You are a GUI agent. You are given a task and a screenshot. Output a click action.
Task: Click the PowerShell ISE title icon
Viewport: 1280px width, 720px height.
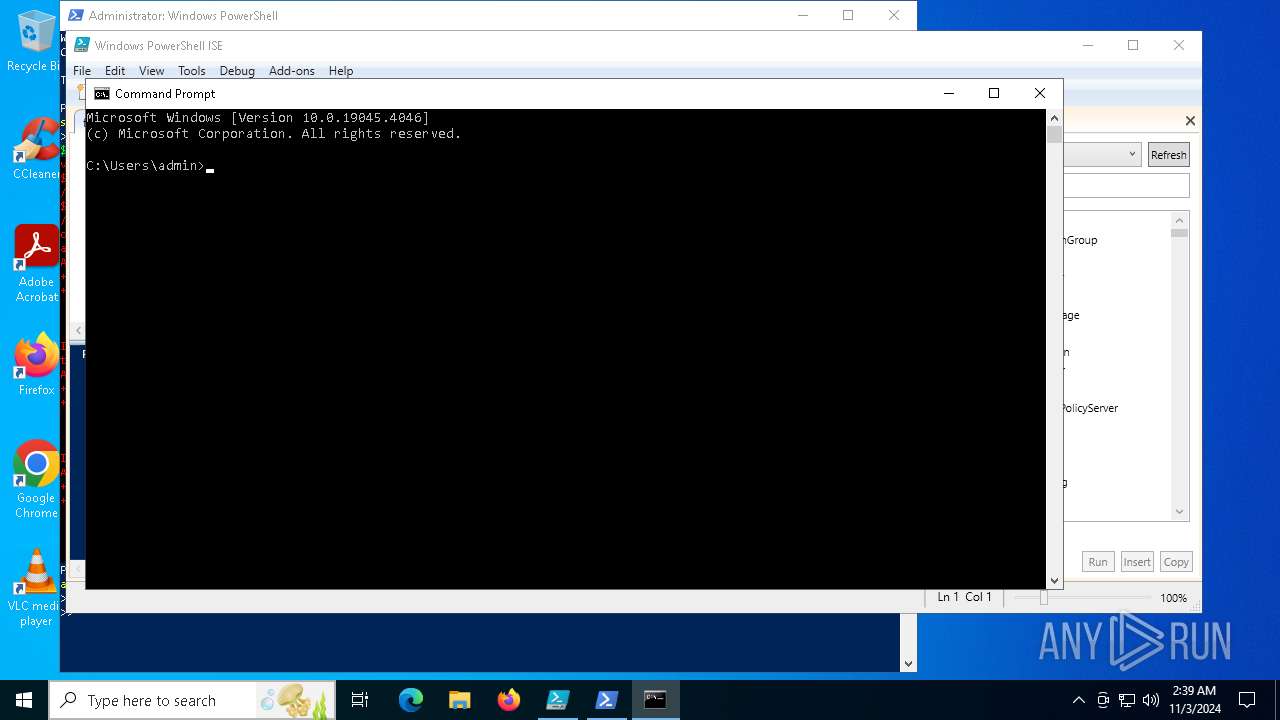pos(82,45)
